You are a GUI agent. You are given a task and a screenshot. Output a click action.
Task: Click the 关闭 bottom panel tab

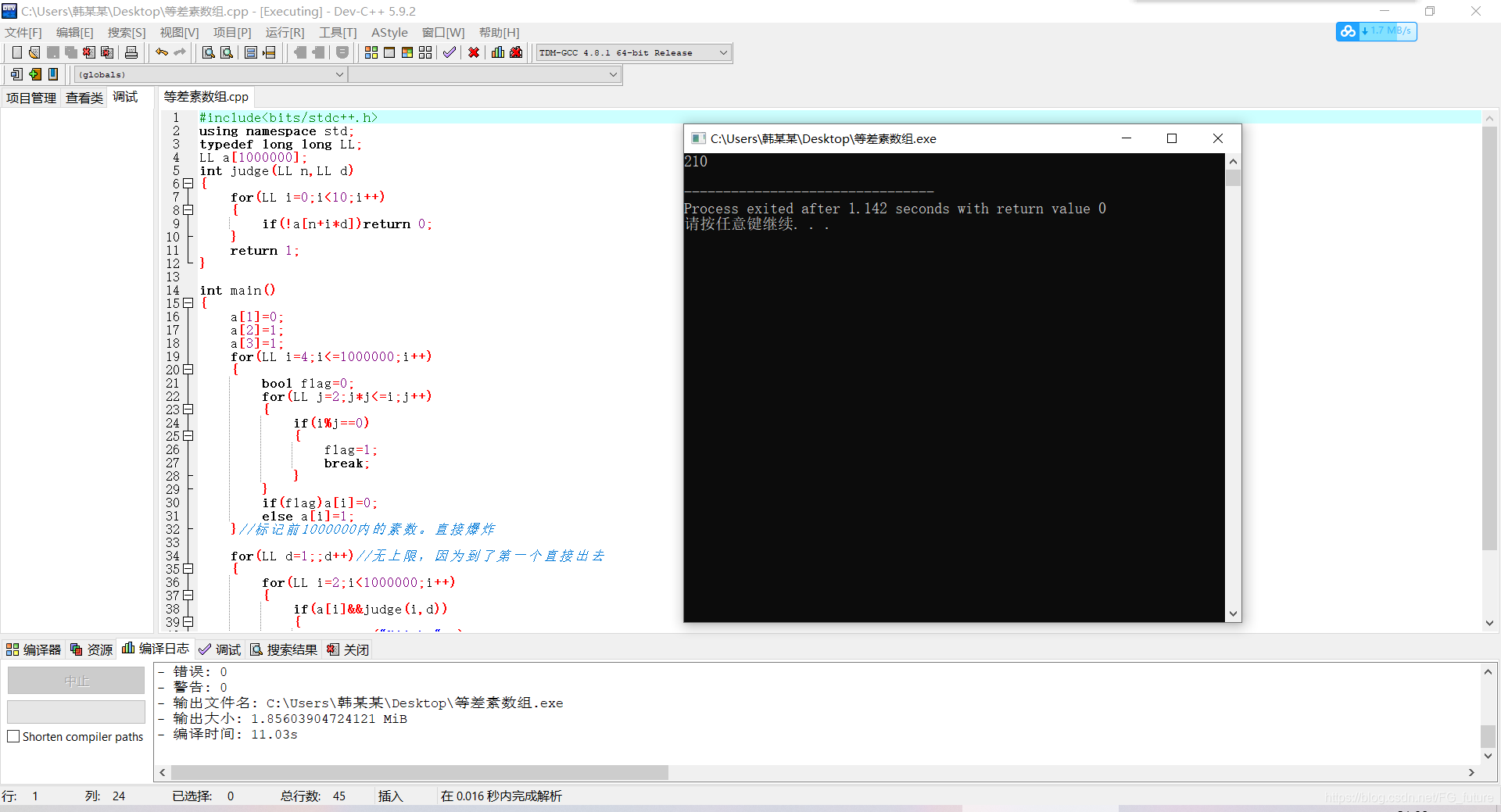348,649
